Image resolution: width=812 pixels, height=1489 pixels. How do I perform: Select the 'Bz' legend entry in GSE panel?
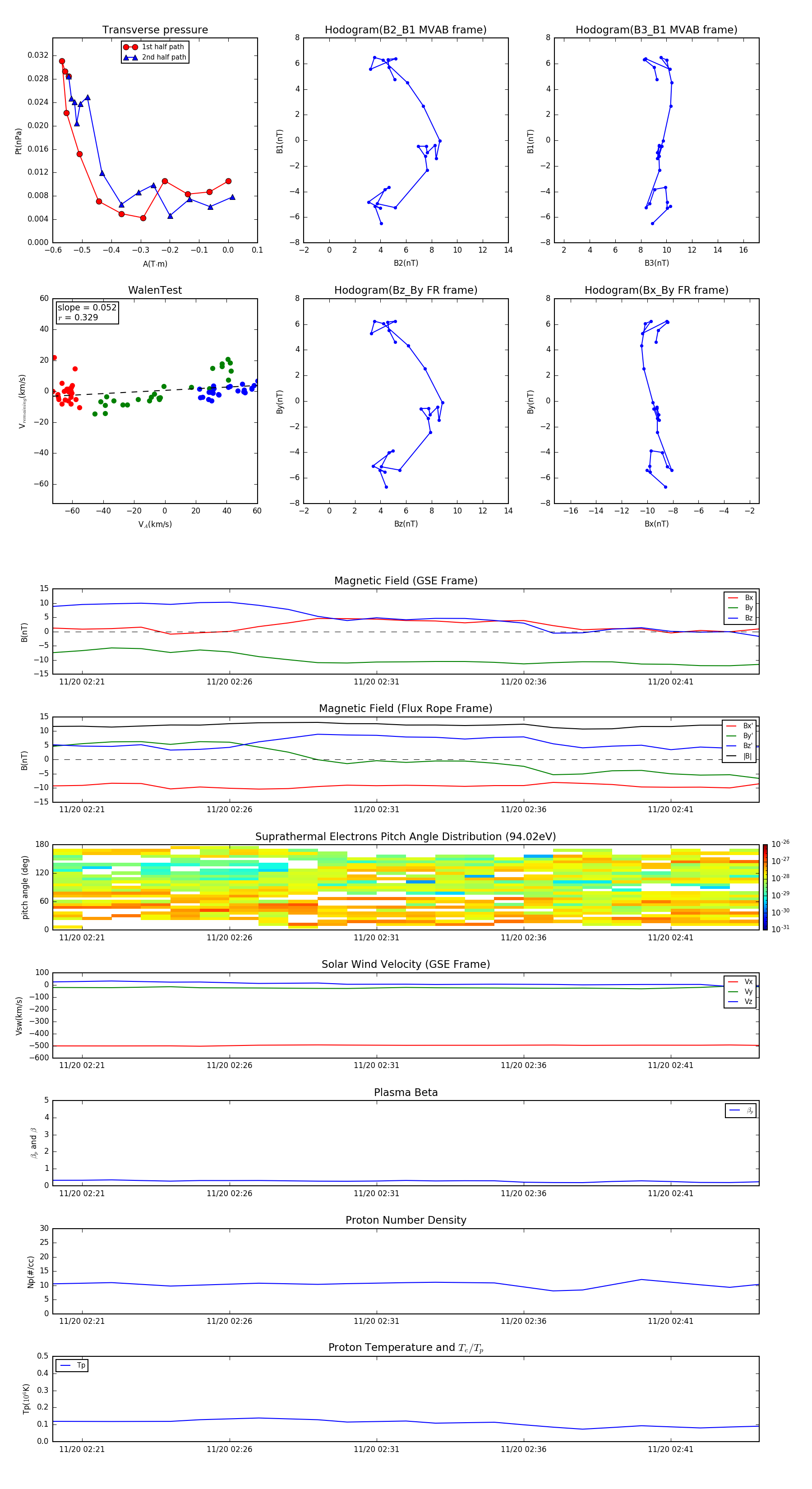tap(740, 618)
